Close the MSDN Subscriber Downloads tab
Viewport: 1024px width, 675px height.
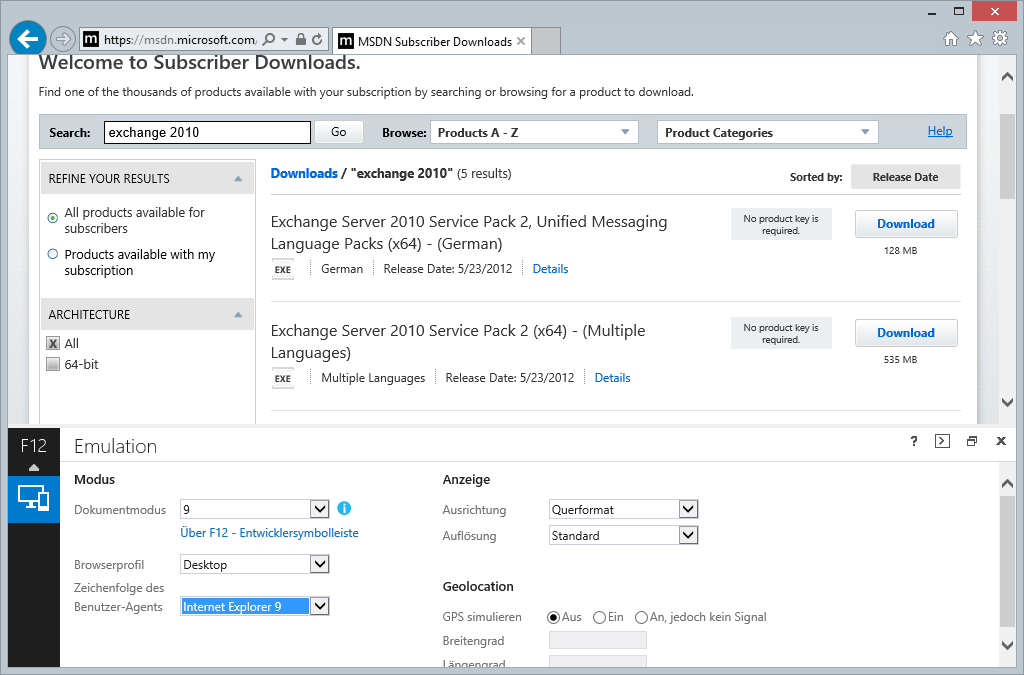point(521,41)
